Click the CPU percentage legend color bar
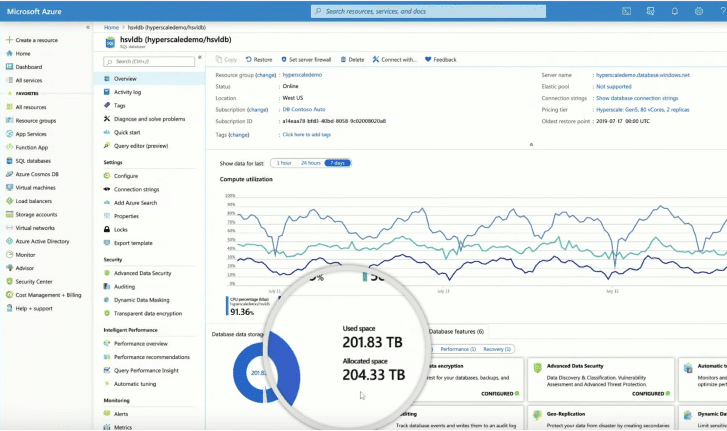Image resolution: width=727 pixels, height=431 pixels. click(x=227, y=306)
